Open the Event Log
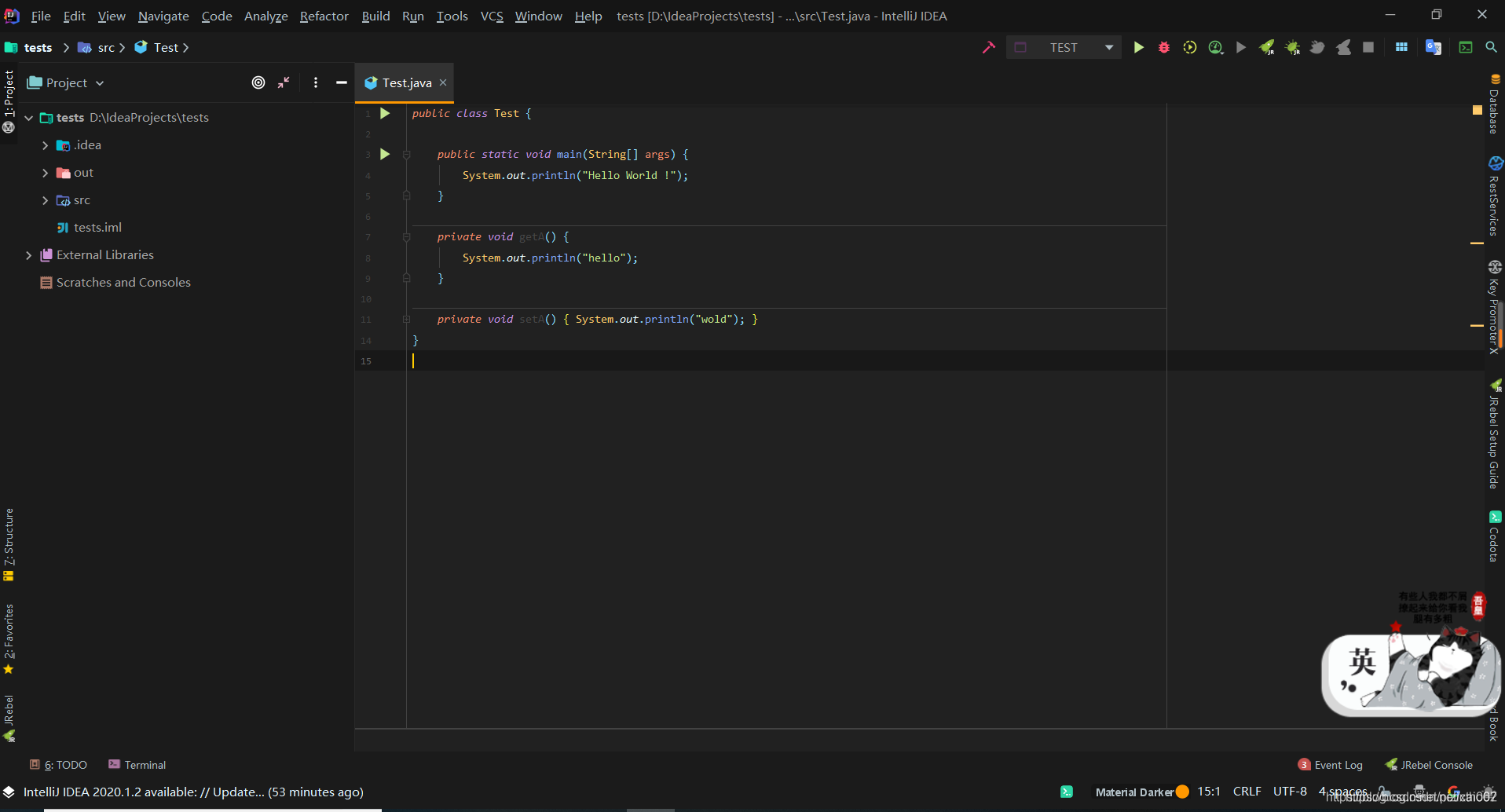The height and width of the screenshot is (812, 1505). click(1331, 765)
